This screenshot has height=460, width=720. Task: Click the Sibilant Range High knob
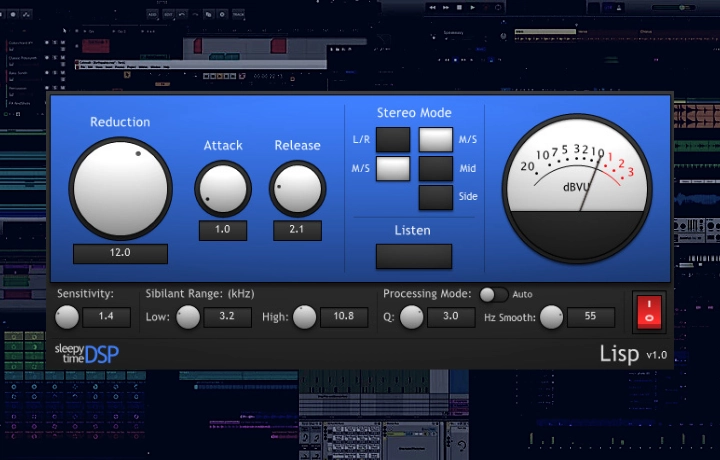tap(304, 317)
